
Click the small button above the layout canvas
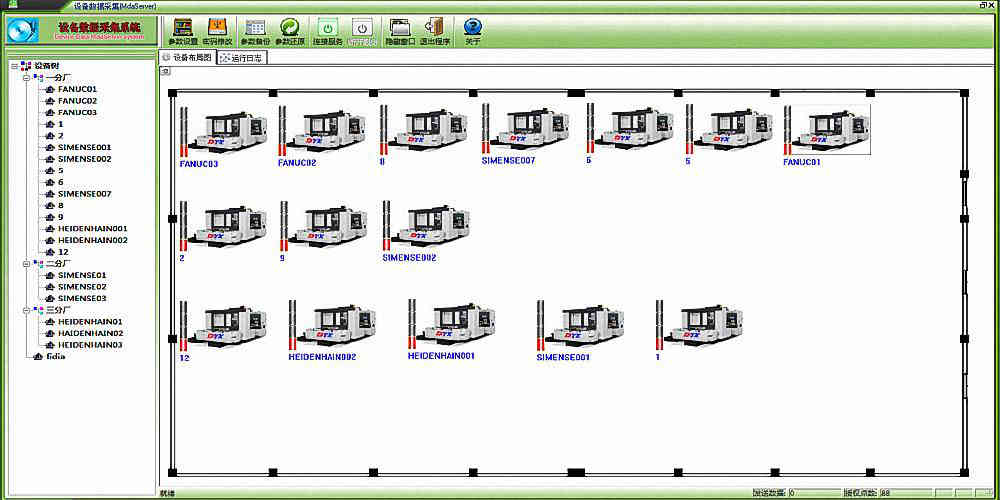165,71
